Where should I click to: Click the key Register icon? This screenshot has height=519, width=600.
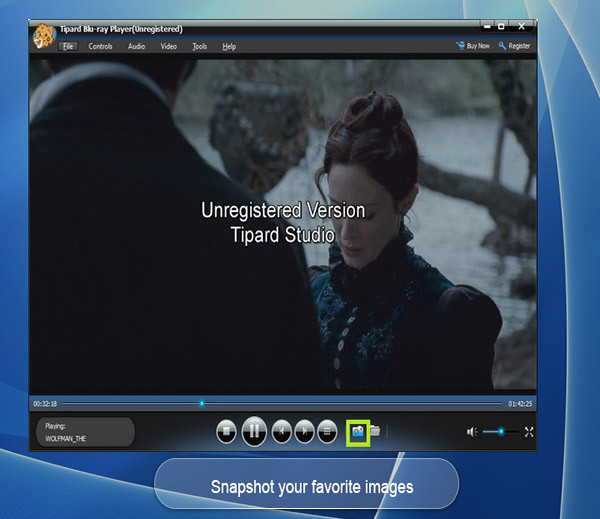[x=502, y=46]
